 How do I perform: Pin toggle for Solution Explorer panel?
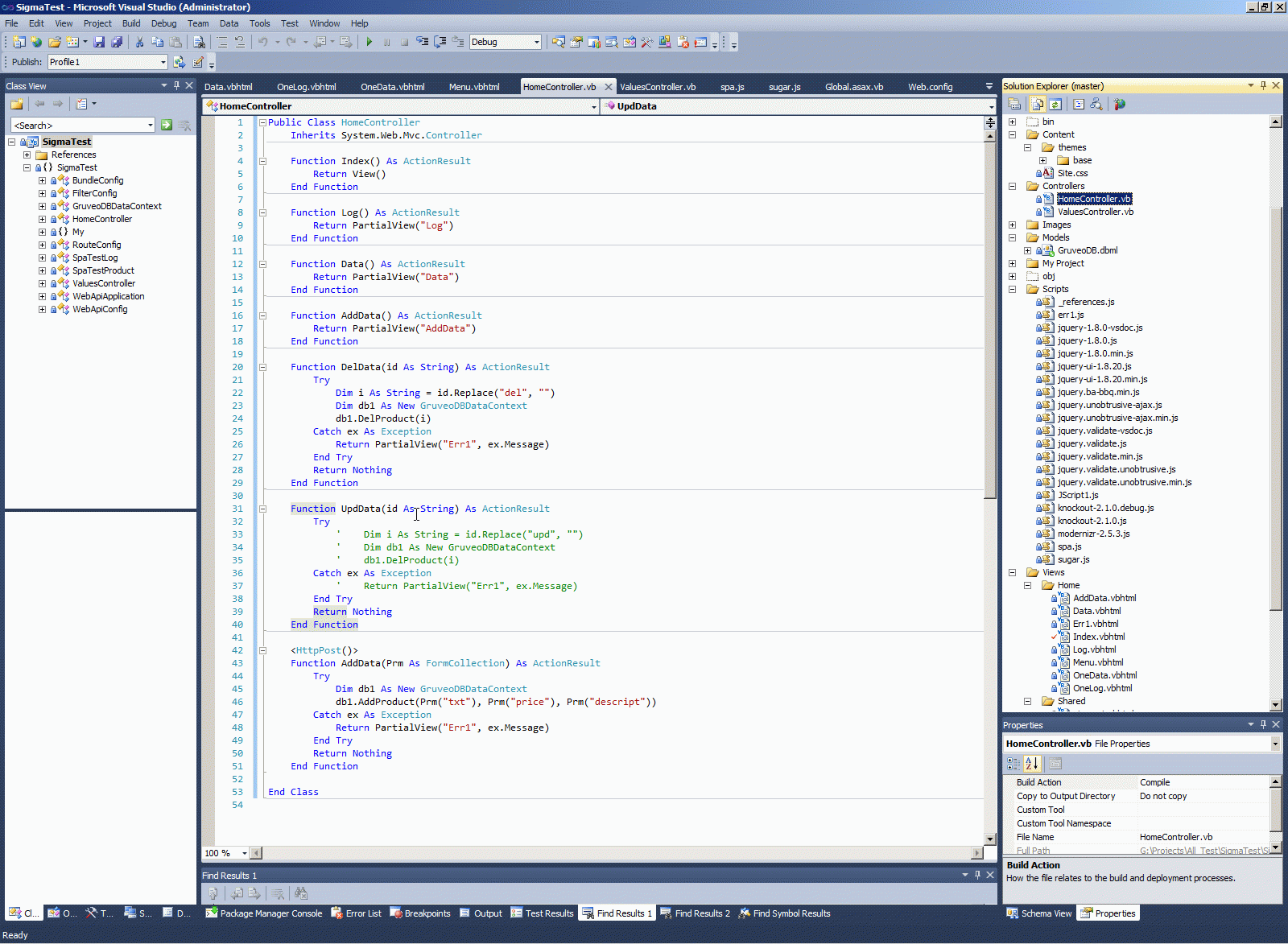coord(1263,85)
